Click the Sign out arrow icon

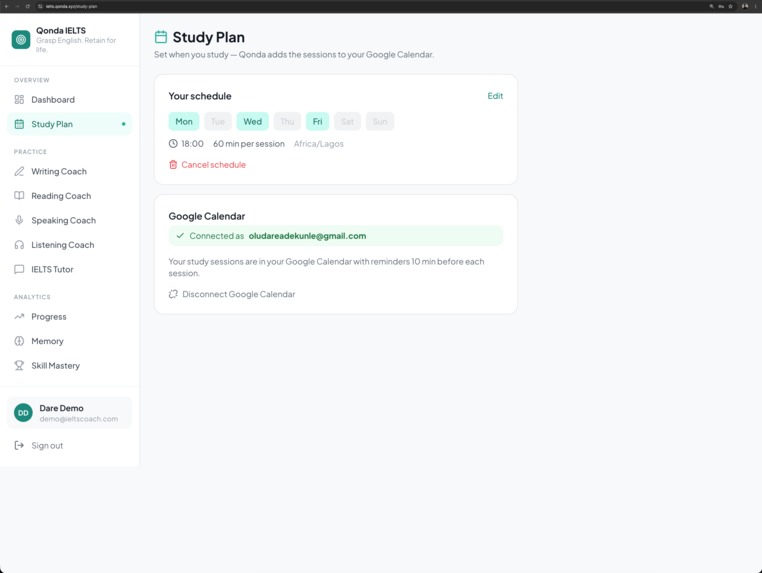(19, 445)
